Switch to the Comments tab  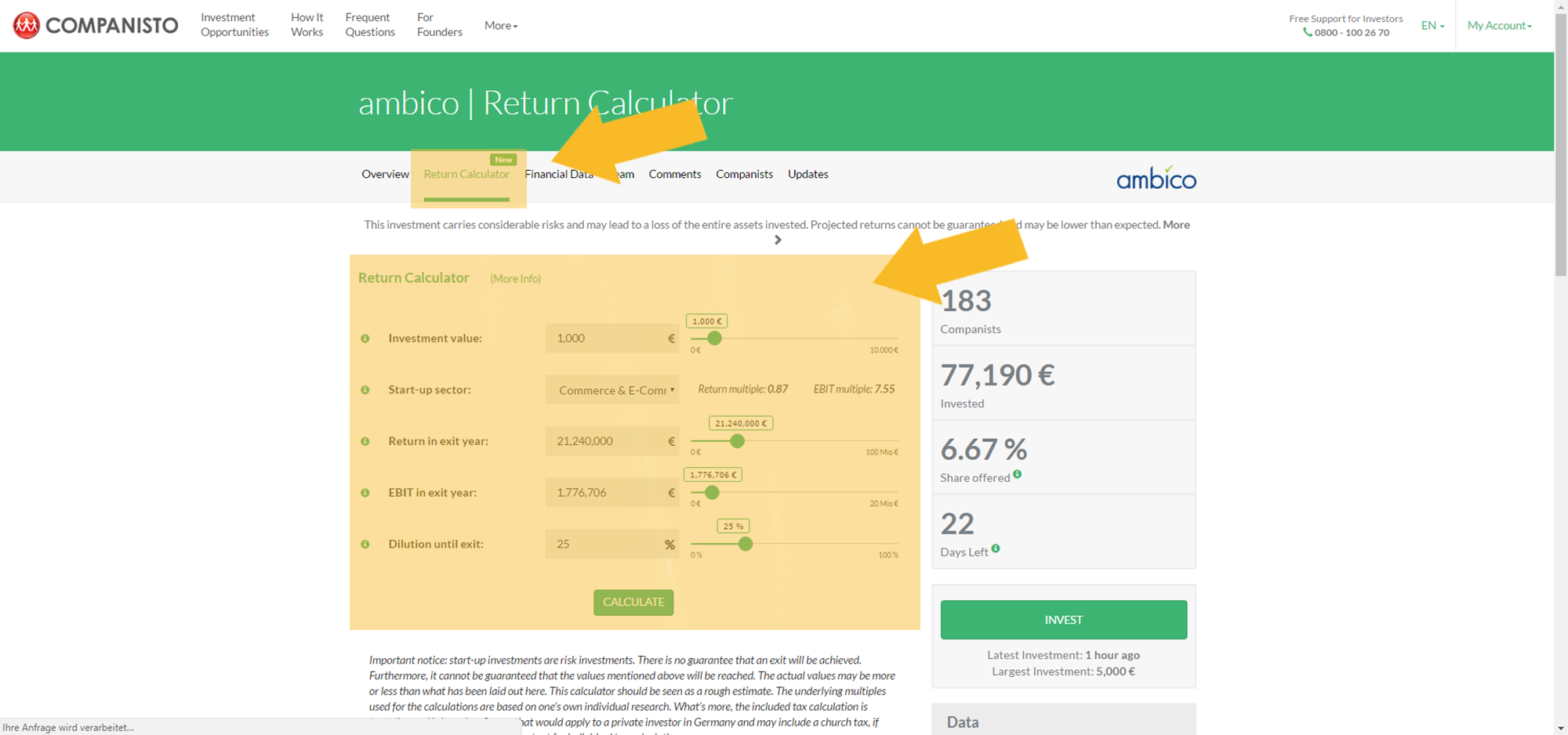(675, 174)
